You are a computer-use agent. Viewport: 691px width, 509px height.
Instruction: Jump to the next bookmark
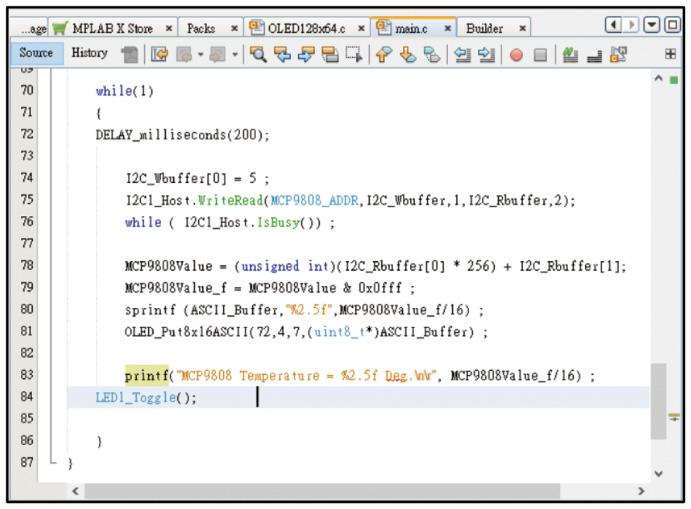pos(407,54)
